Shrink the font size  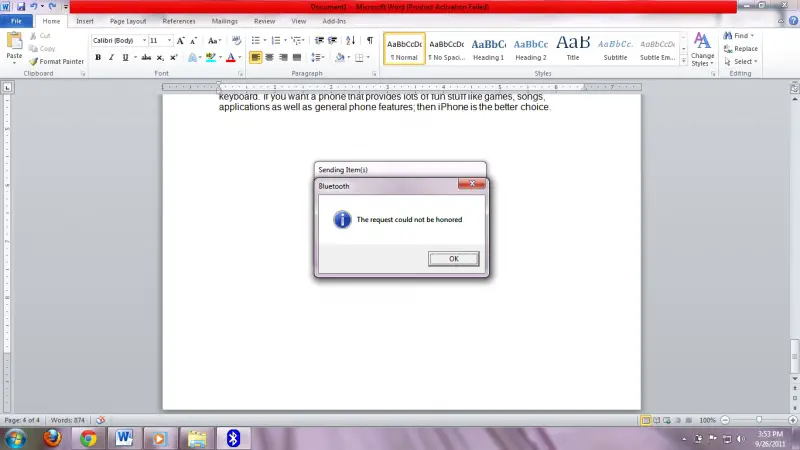[193, 41]
